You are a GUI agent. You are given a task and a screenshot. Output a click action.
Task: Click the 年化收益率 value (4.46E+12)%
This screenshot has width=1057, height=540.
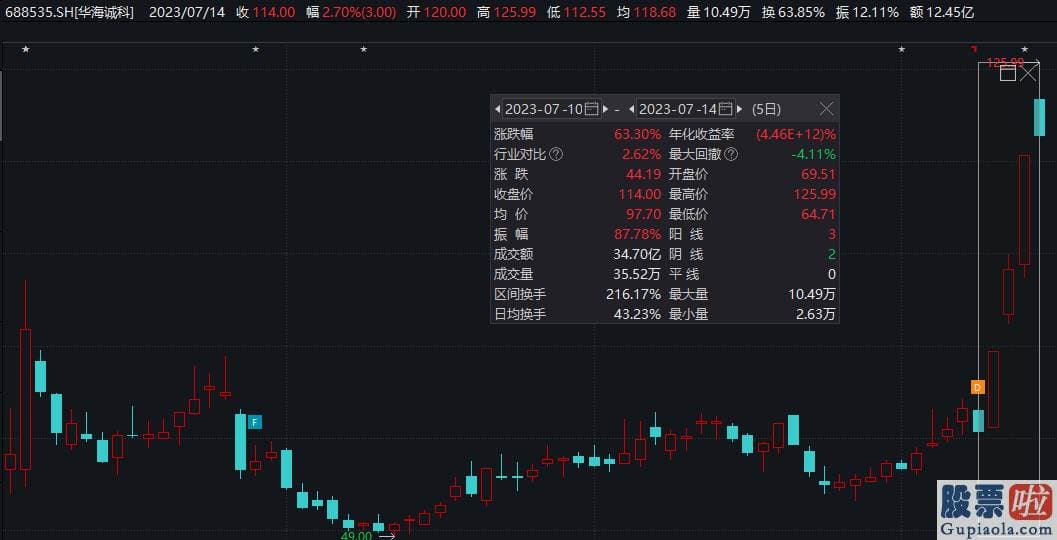[795, 134]
